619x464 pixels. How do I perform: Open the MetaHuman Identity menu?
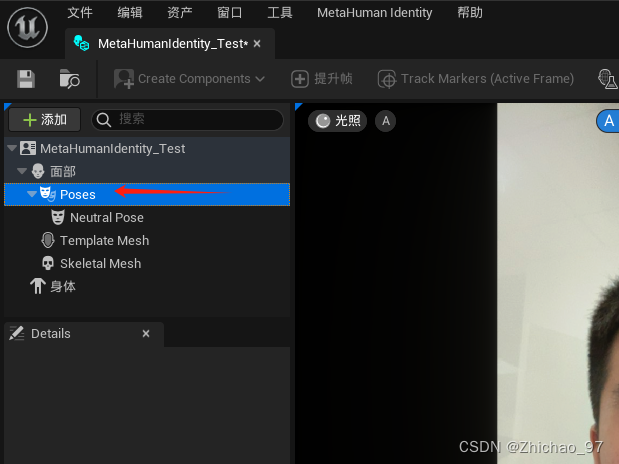click(375, 13)
